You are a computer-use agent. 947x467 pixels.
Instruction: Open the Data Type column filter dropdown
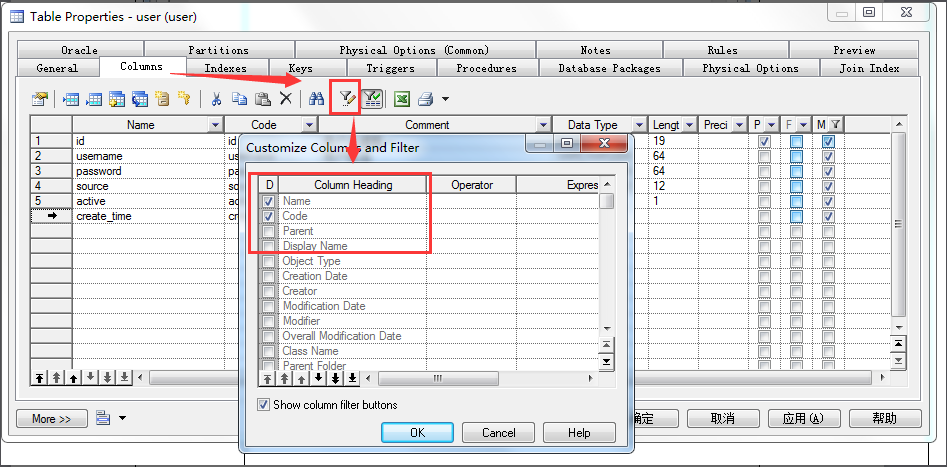tap(640, 125)
